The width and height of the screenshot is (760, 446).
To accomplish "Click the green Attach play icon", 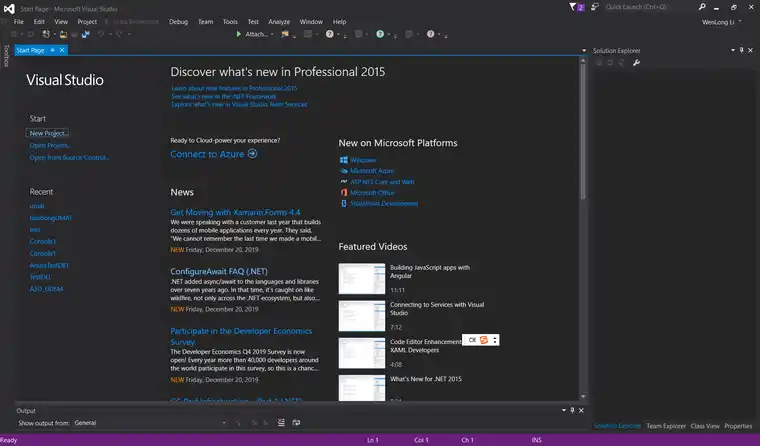I will click(238, 34).
